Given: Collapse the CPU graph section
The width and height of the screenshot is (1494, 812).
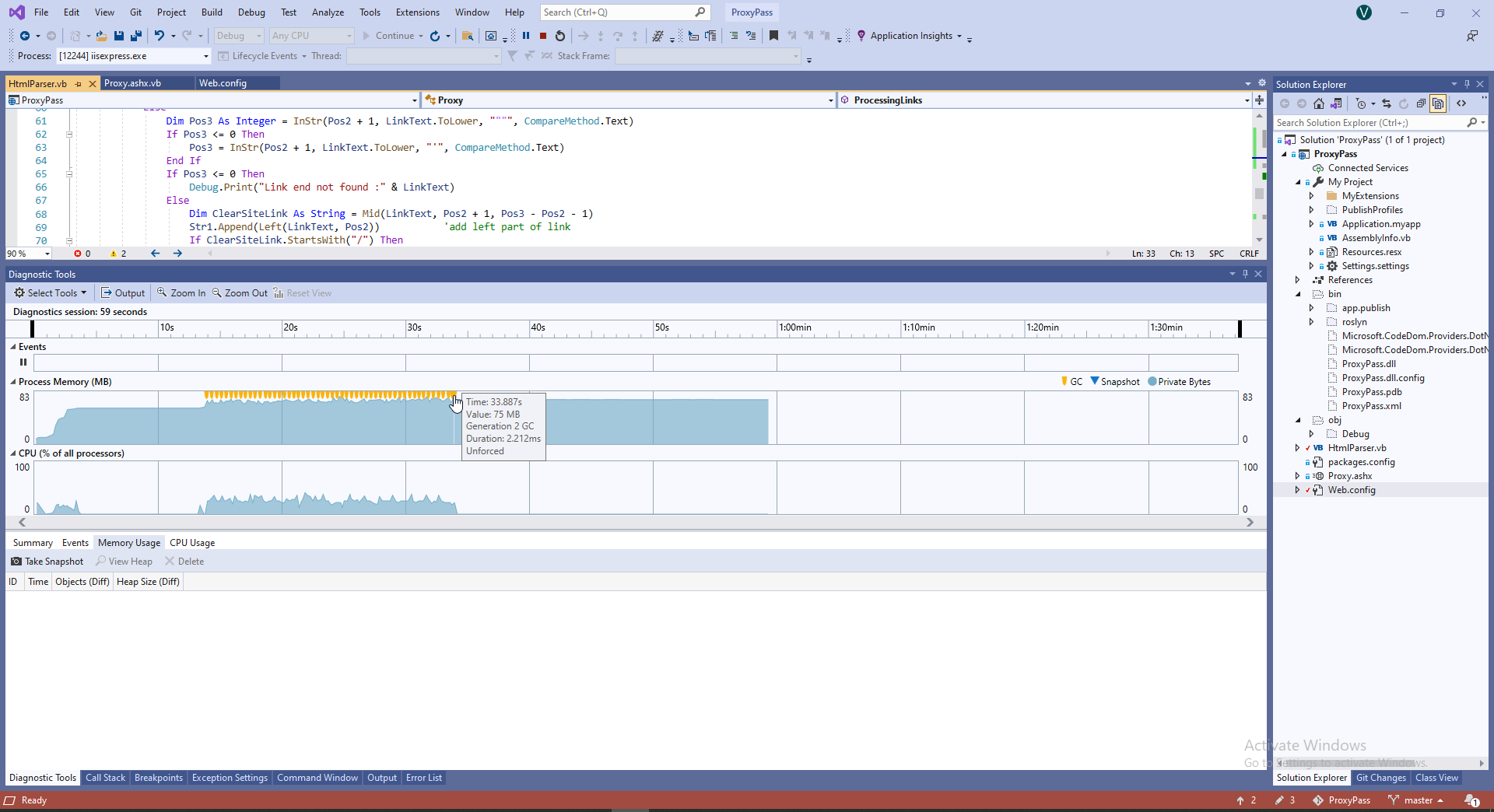Looking at the screenshot, I should click(13, 453).
